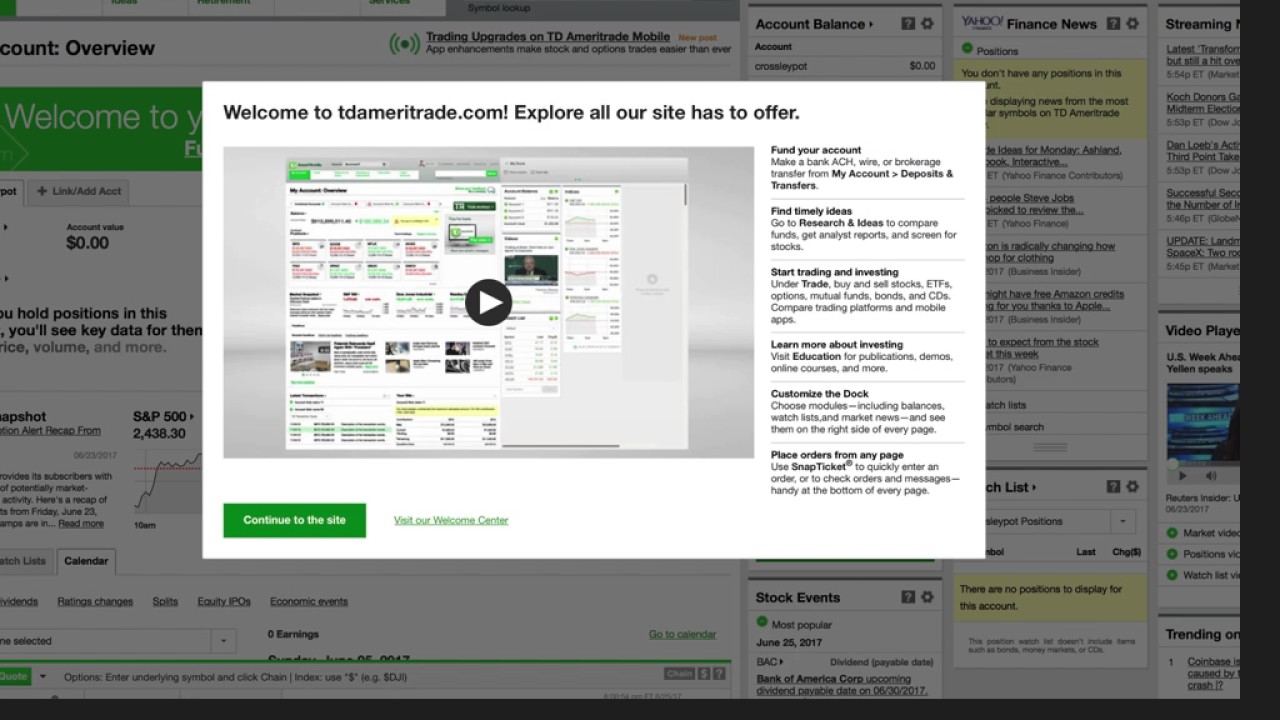Viewport: 1280px width, 720px height.
Task: Open Bank of America Corp dividend link
Action: (842, 685)
